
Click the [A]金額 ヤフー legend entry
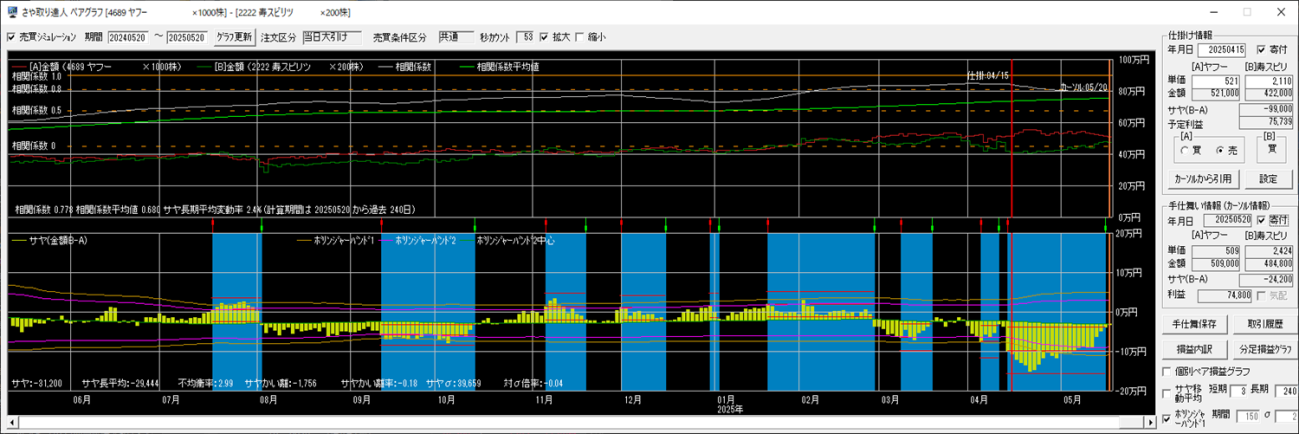(95, 66)
